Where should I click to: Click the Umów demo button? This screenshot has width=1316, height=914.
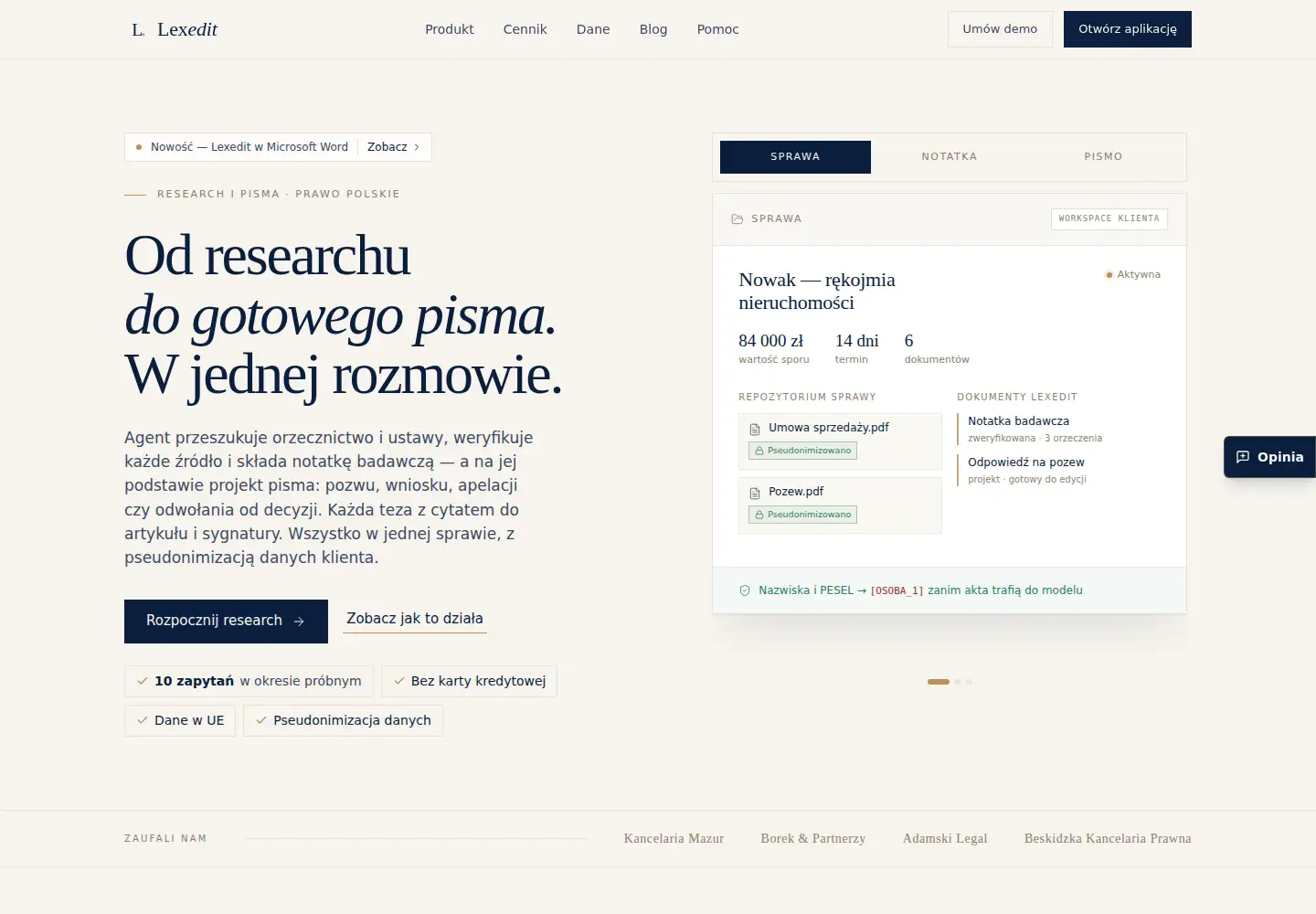point(1000,29)
